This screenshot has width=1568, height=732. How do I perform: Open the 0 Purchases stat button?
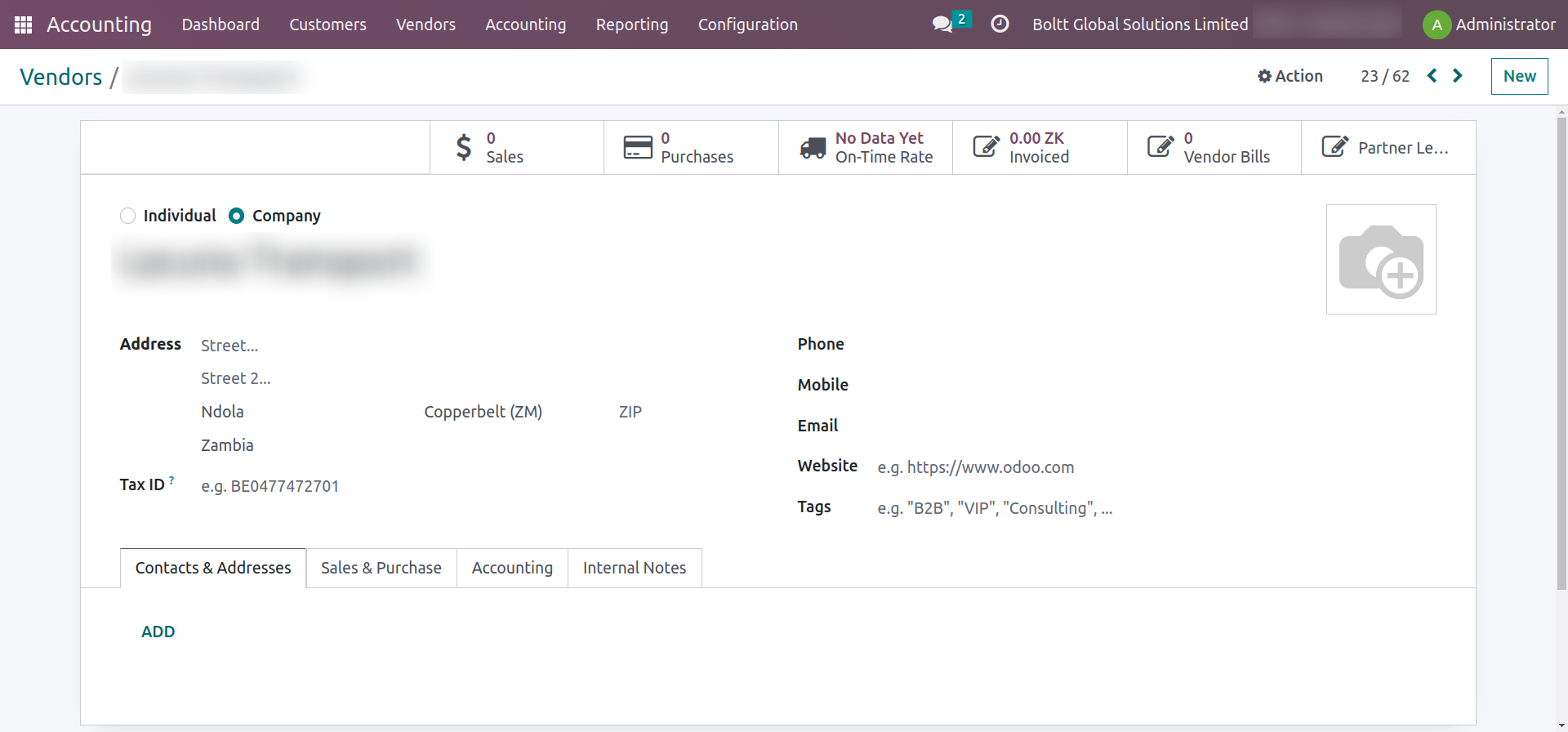(691, 147)
